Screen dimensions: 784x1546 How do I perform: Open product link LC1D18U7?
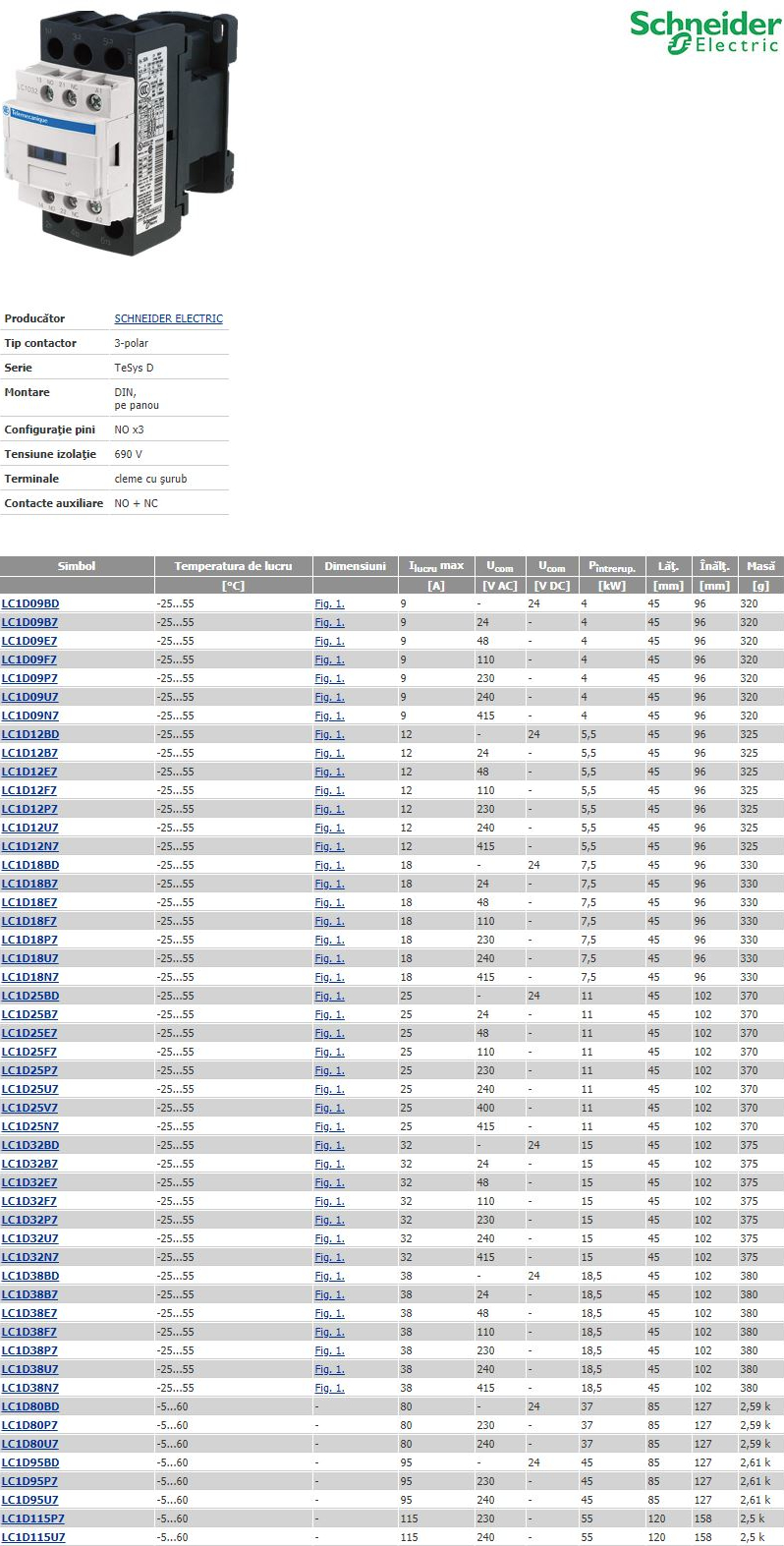(x=30, y=958)
